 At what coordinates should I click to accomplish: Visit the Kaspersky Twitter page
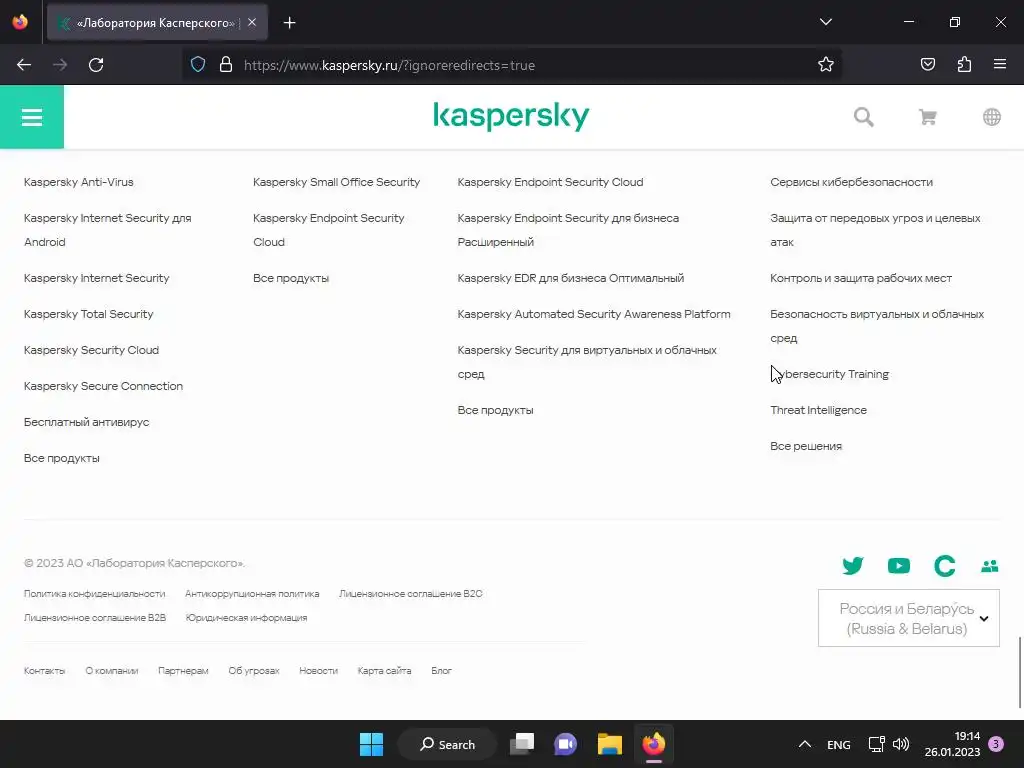pos(852,566)
